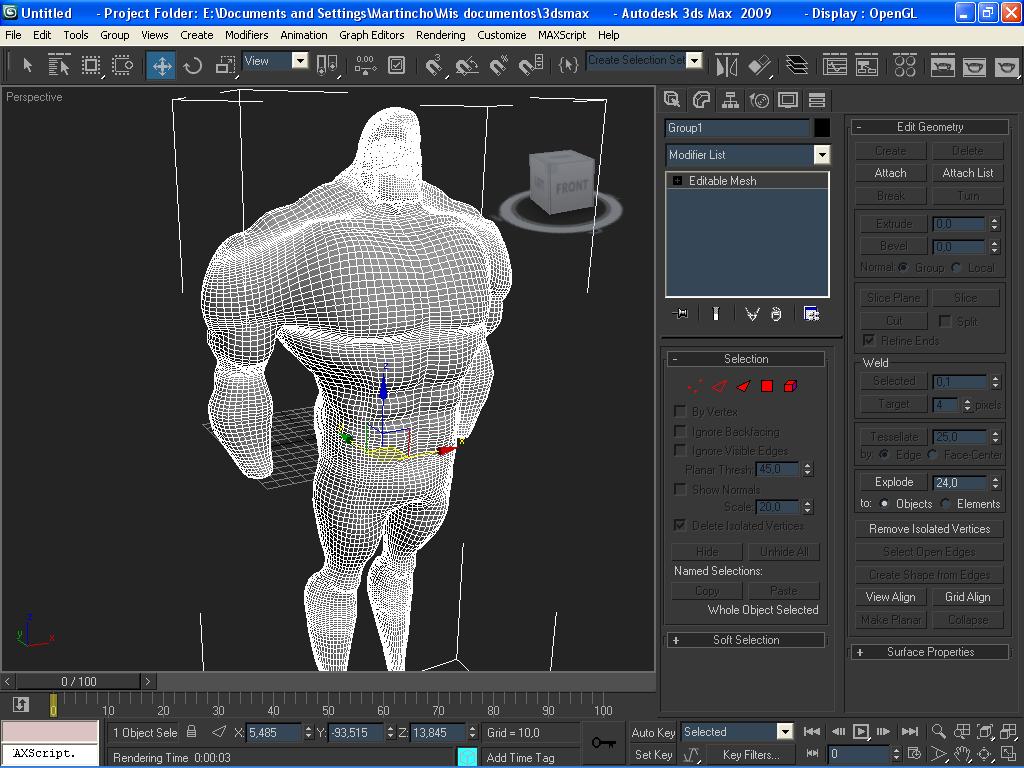Open the Schematic View icon
This screenshot has width=1024, height=768.
point(867,65)
